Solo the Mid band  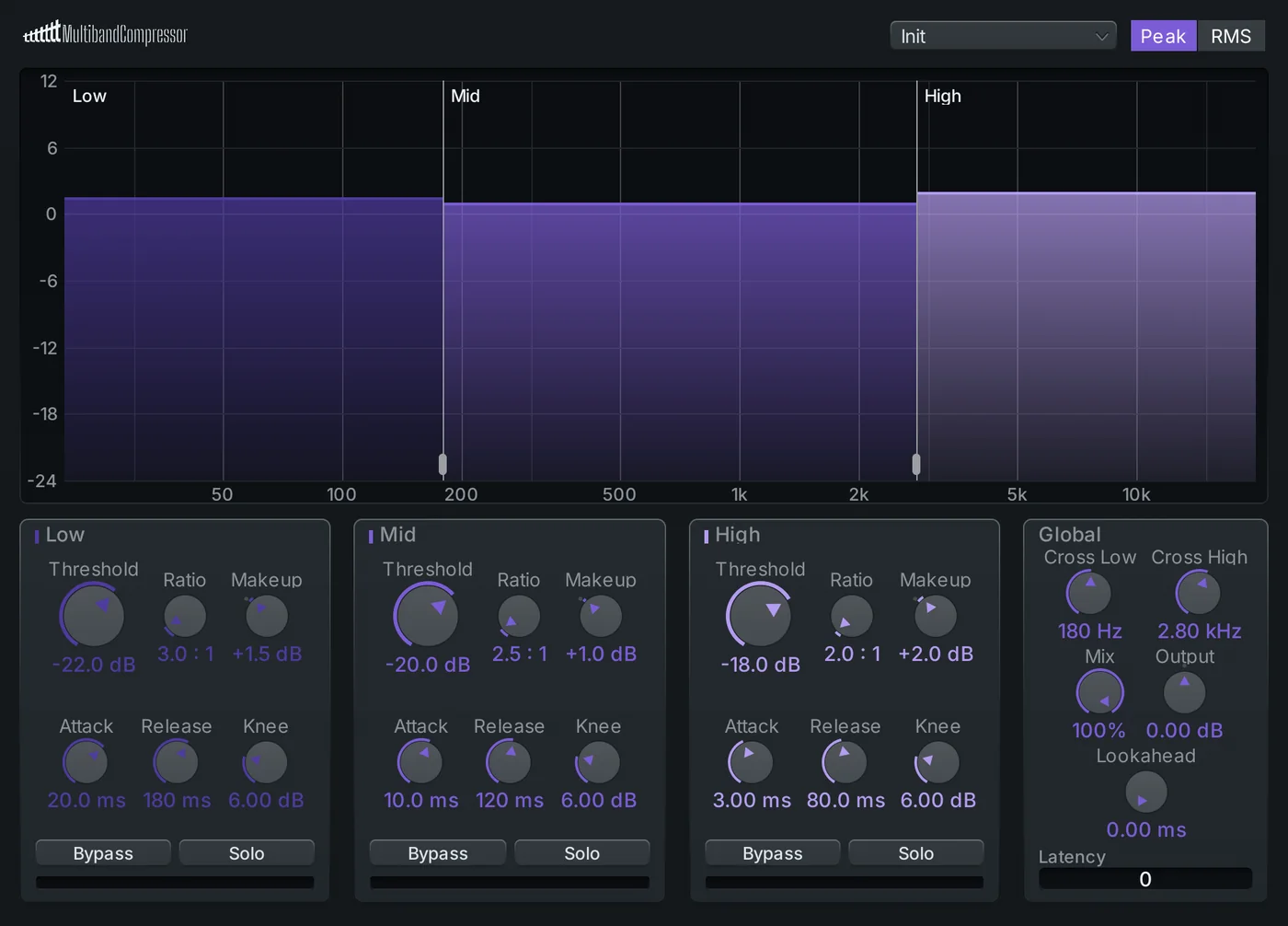point(582,853)
